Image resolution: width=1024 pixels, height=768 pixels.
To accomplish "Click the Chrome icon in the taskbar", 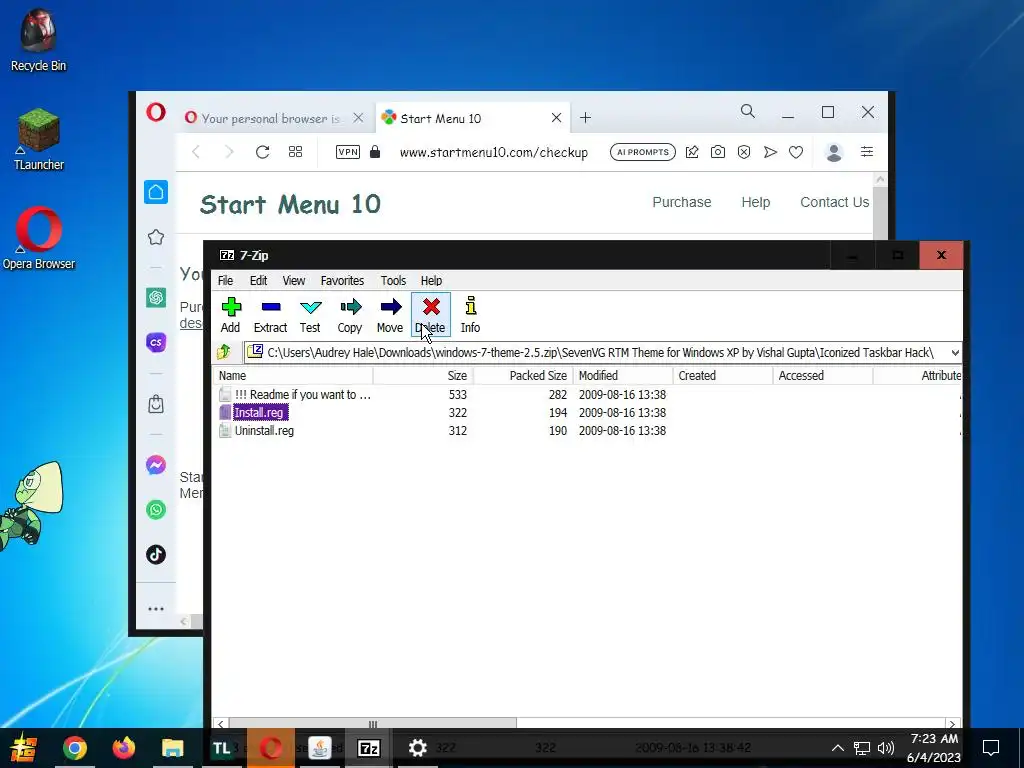I will click(74, 748).
